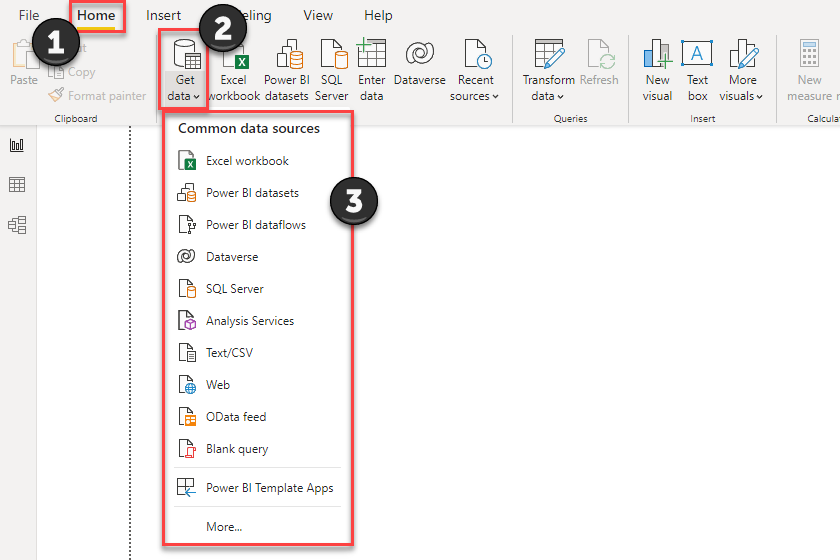Click the Dataverse ribbon button
The width and height of the screenshot is (840, 560).
[419, 63]
